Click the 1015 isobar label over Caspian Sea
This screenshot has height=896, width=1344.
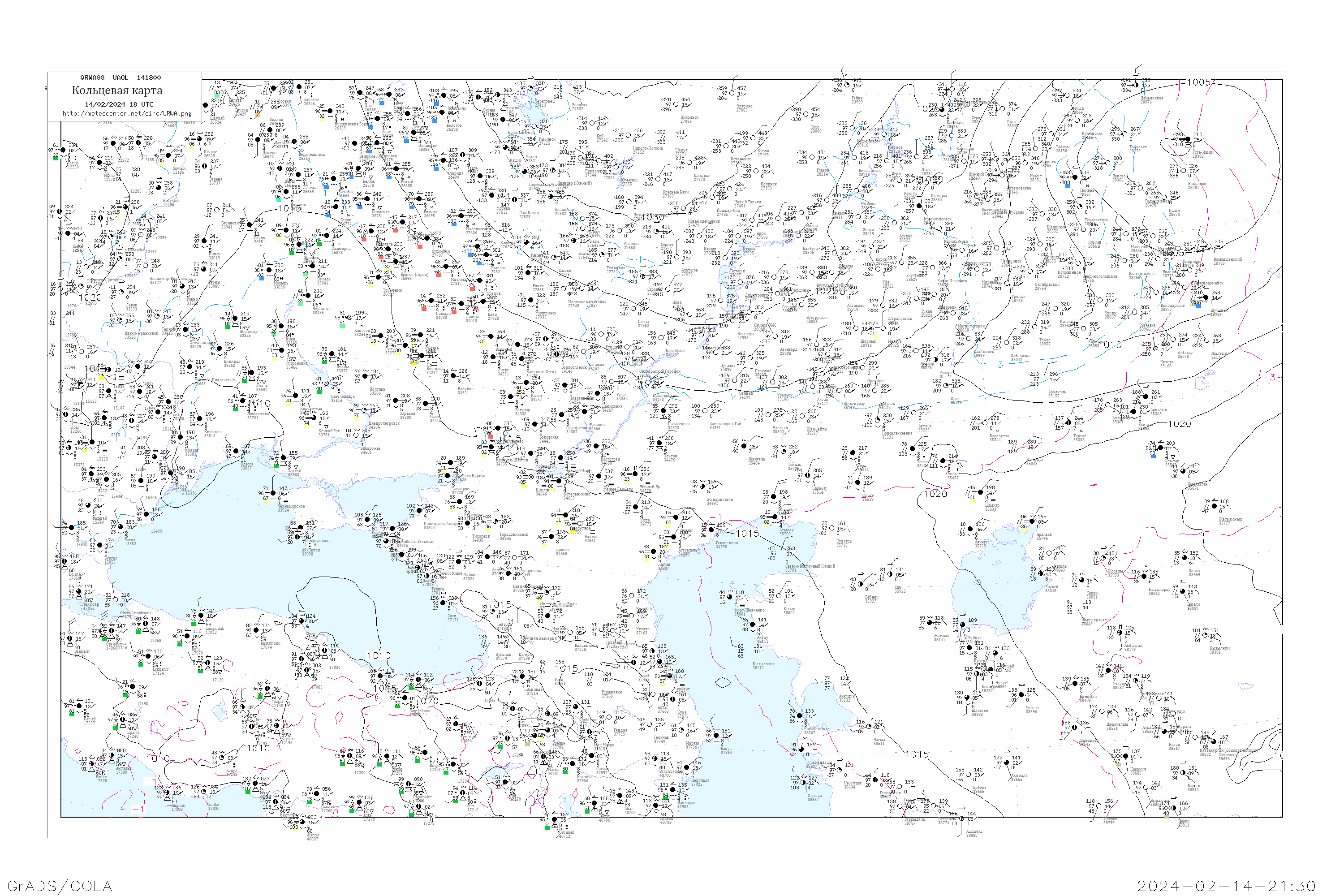[x=747, y=533]
